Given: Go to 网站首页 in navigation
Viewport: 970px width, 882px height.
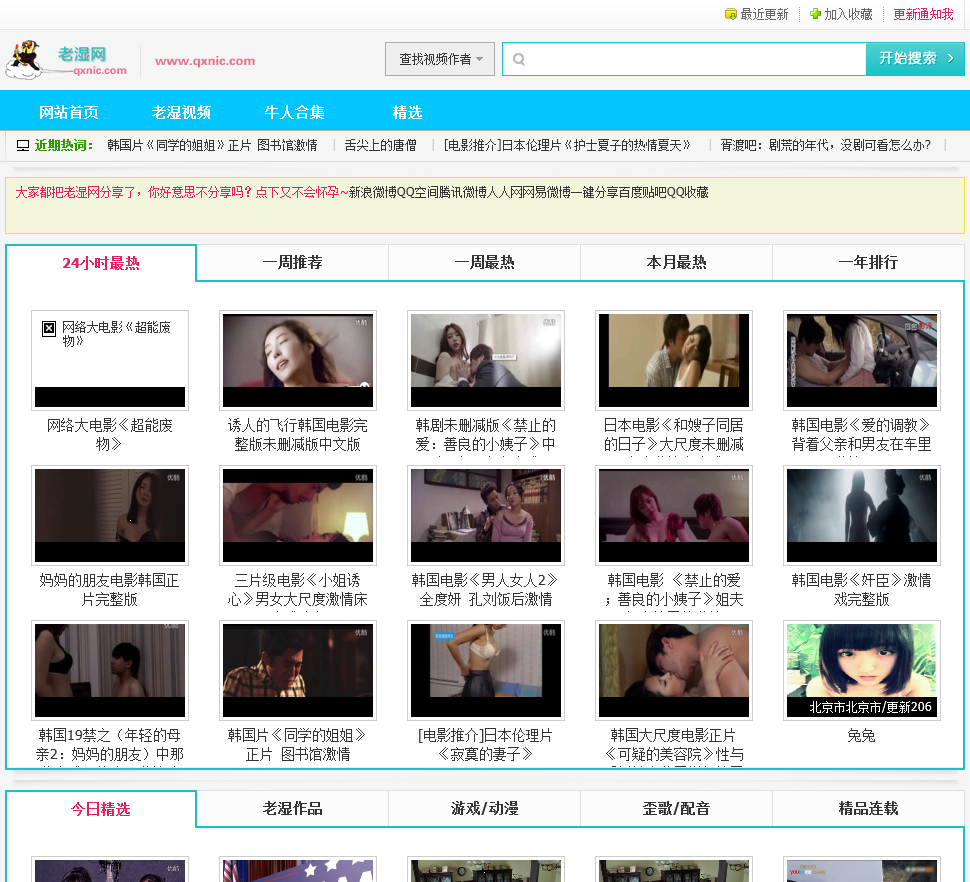Looking at the screenshot, I should [69, 112].
